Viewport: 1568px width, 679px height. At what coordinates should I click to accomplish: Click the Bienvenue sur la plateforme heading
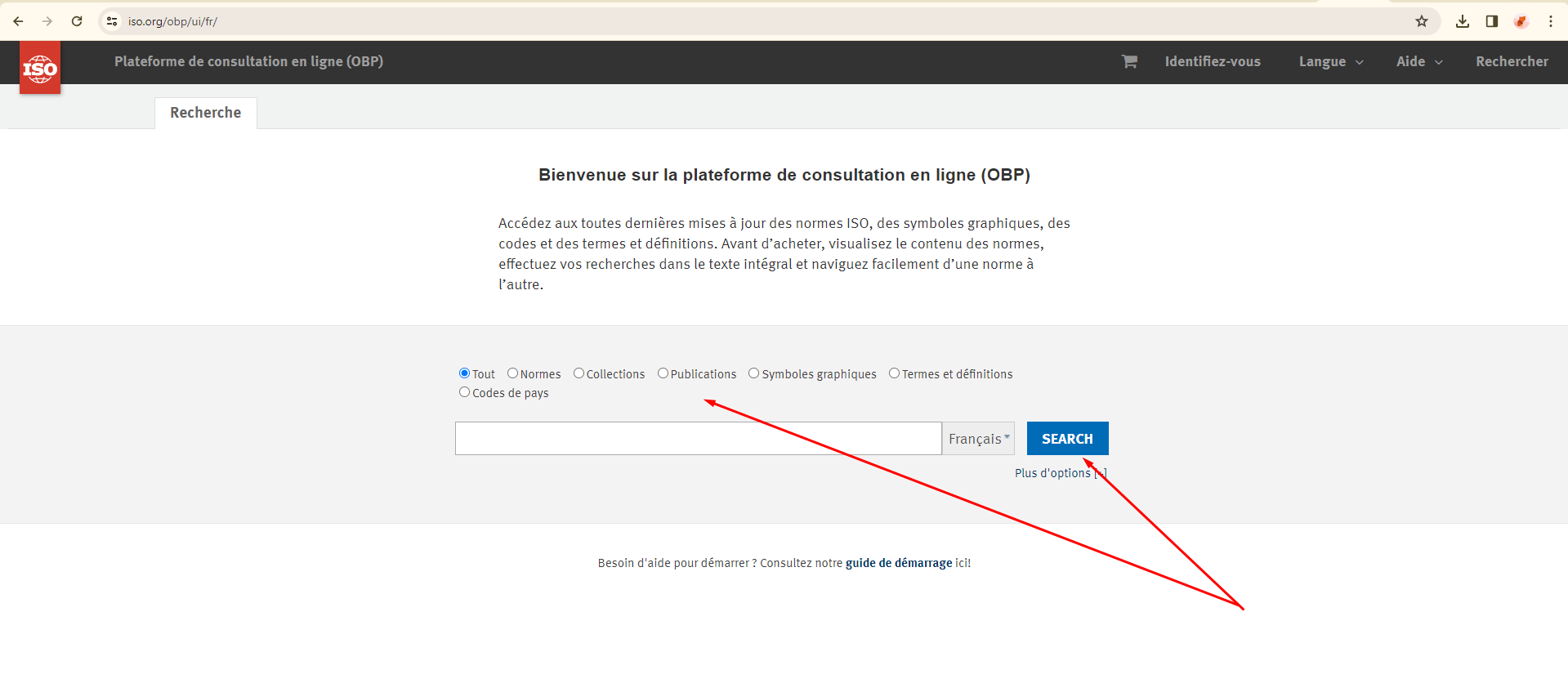coord(784,175)
